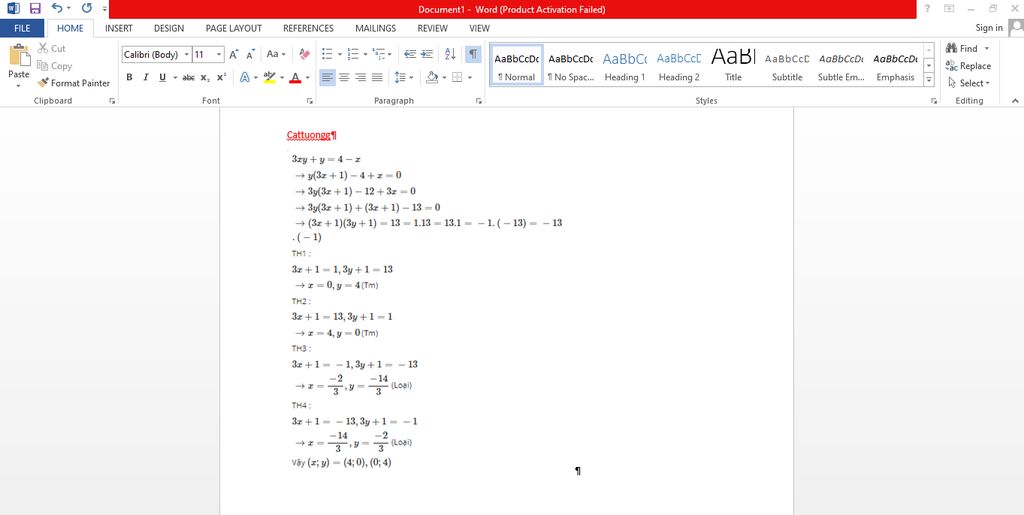Decrease paragraph indent
Image resolution: width=1024 pixels, height=515 pixels.
pos(410,55)
